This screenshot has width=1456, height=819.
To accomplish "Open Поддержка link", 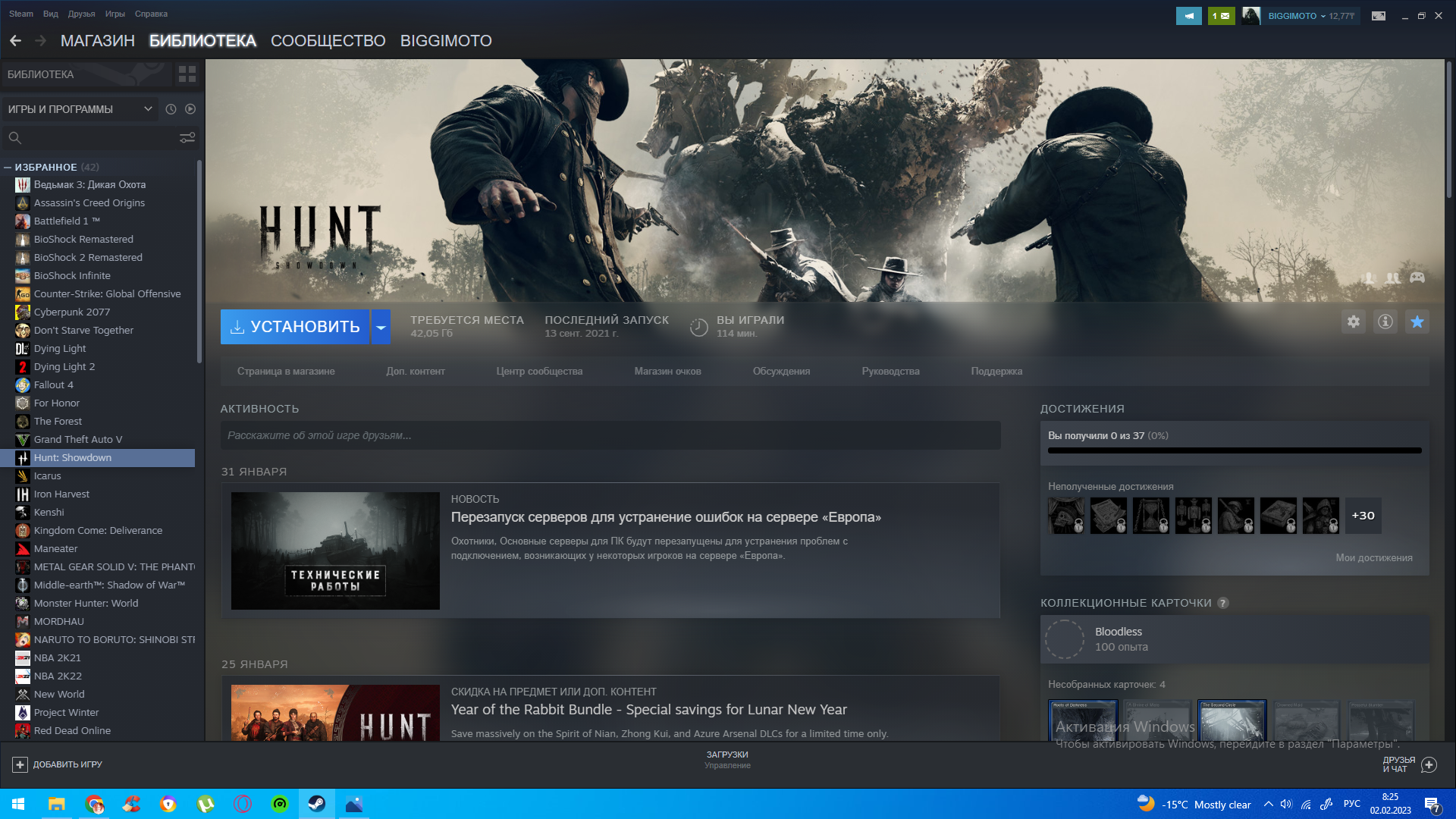I will pyautogui.click(x=996, y=372).
